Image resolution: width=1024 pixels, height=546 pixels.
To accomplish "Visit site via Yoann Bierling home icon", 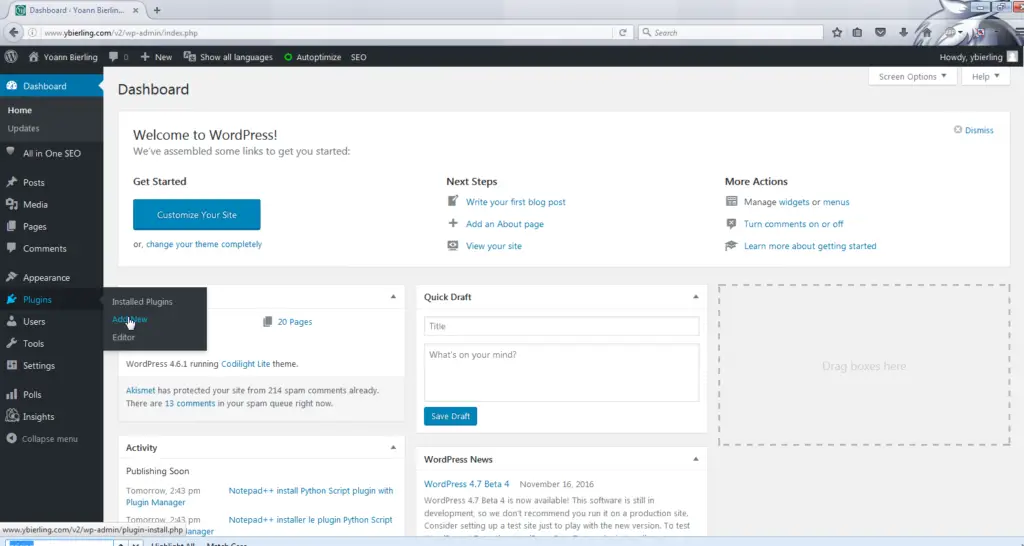I will 63,57.
